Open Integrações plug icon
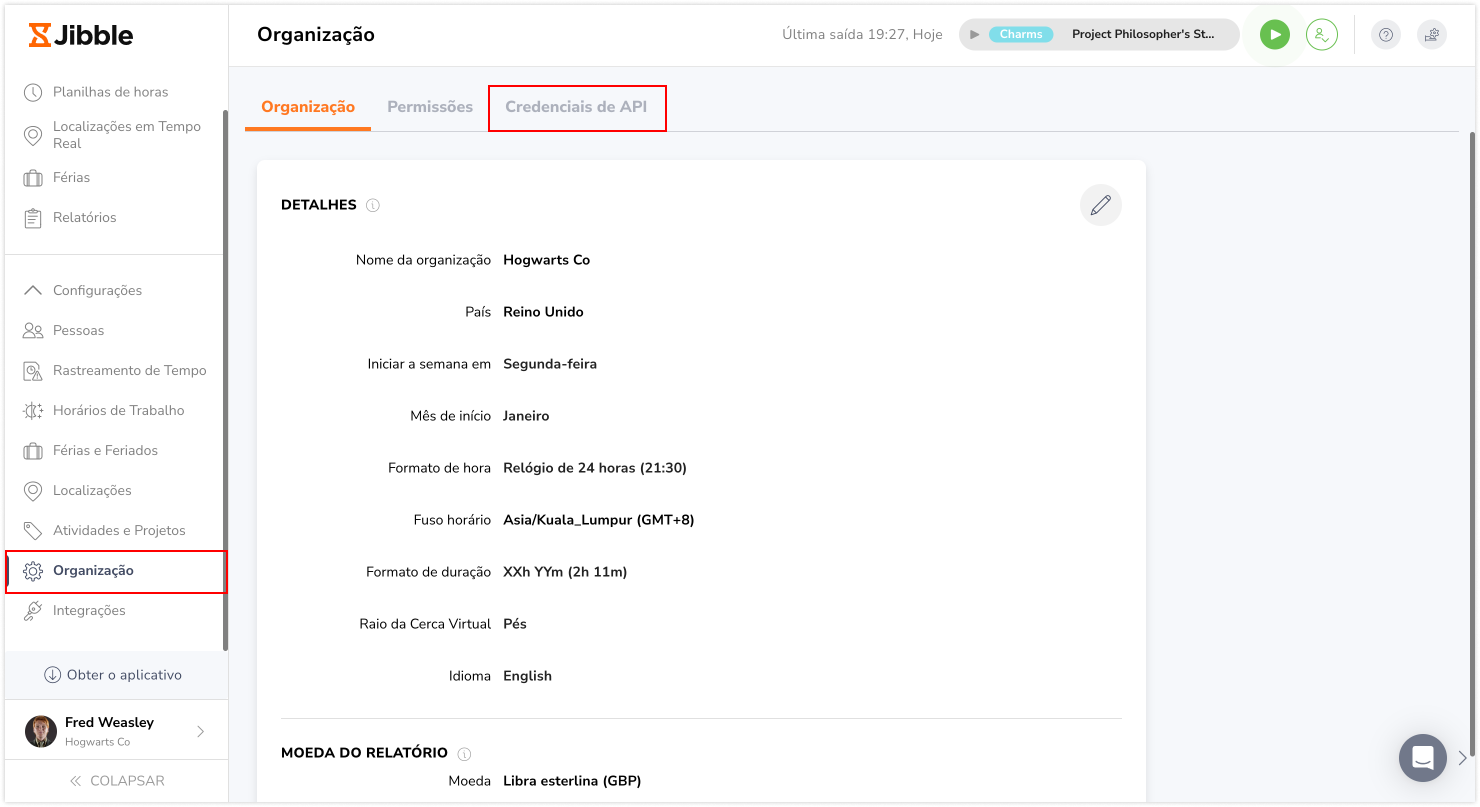 [x=33, y=610]
